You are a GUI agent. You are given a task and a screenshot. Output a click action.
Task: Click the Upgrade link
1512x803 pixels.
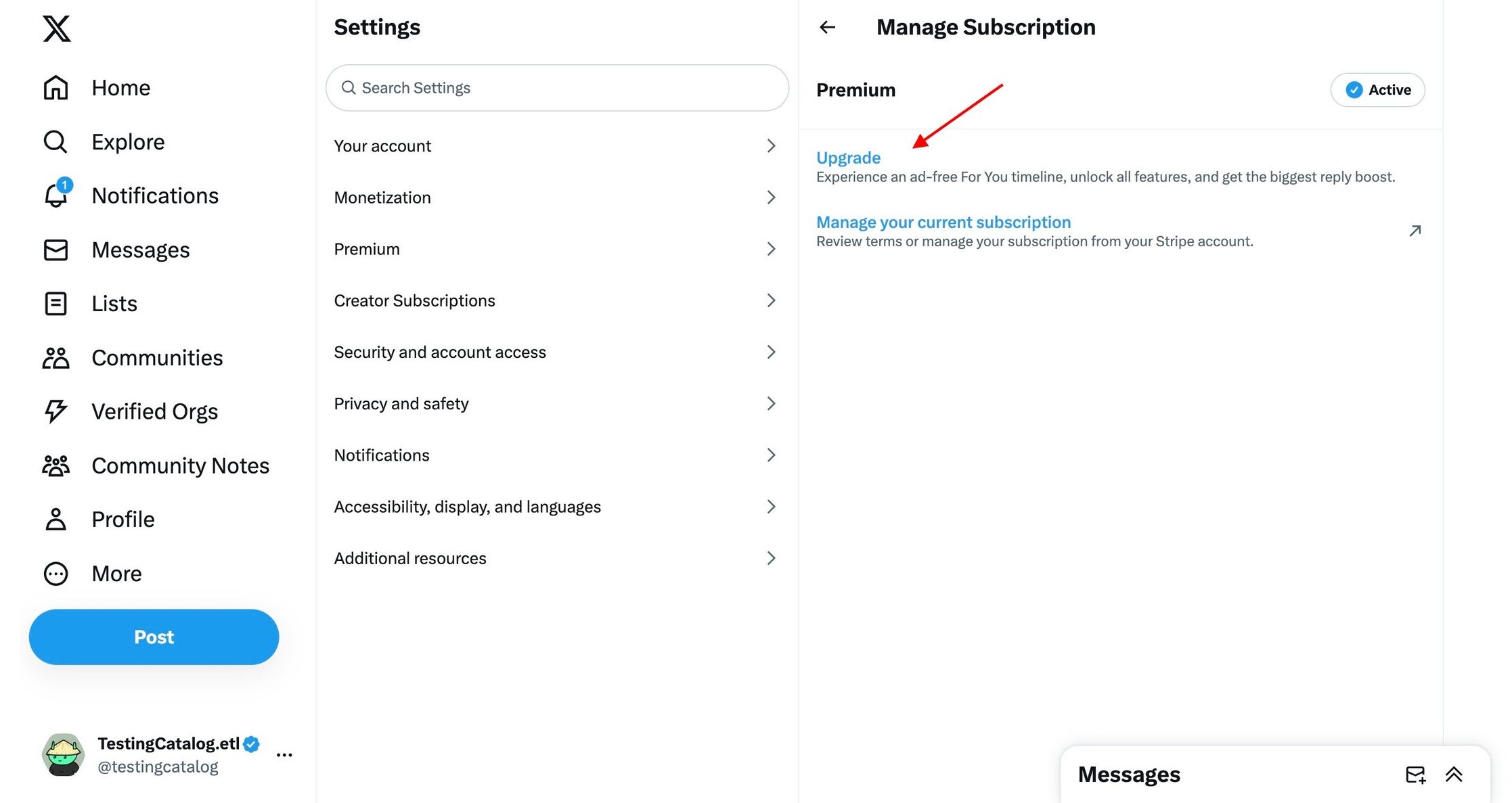tap(848, 158)
